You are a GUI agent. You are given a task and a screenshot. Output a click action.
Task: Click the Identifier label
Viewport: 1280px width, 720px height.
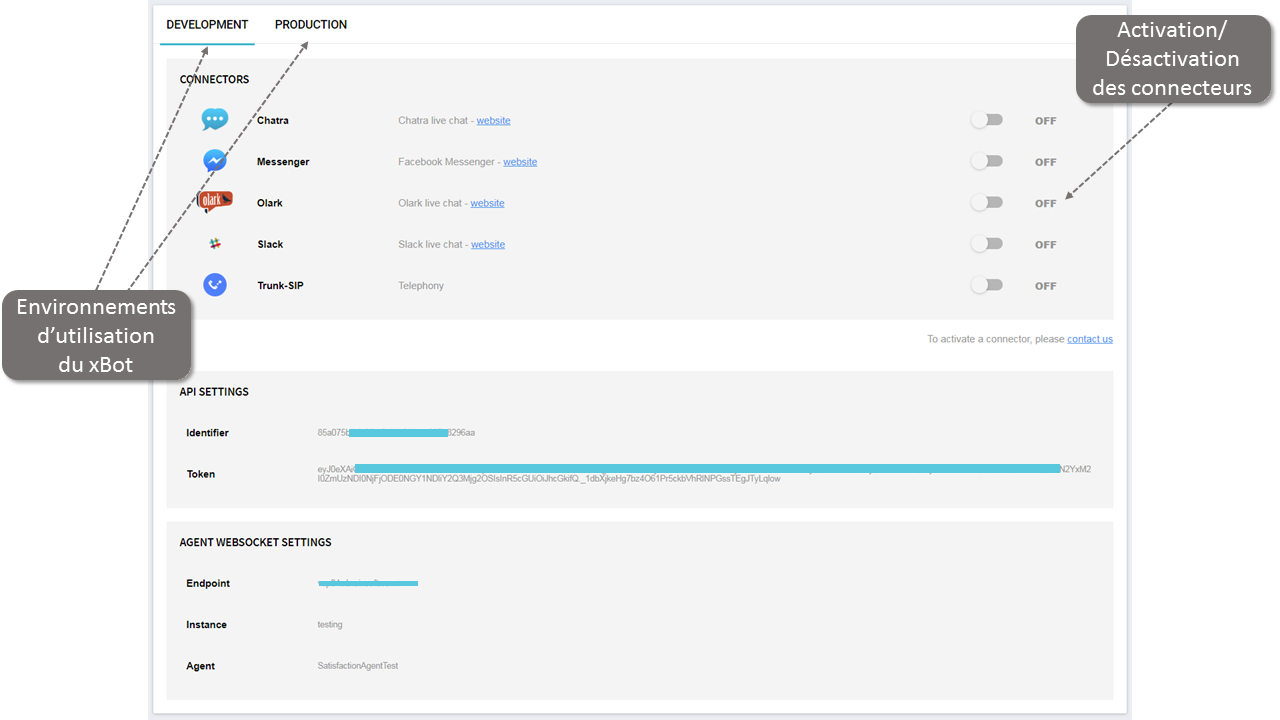207,433
